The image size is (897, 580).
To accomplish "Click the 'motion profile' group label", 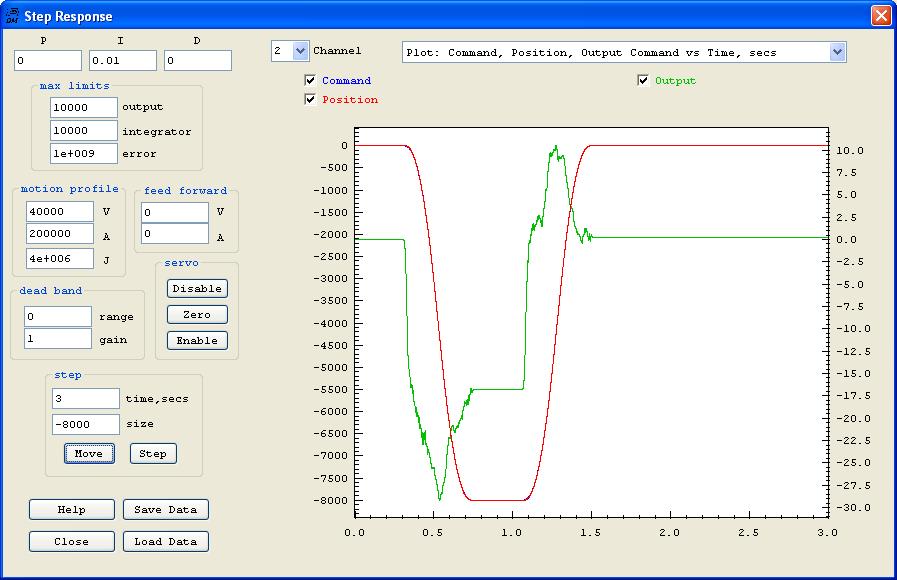I will 70,189.
